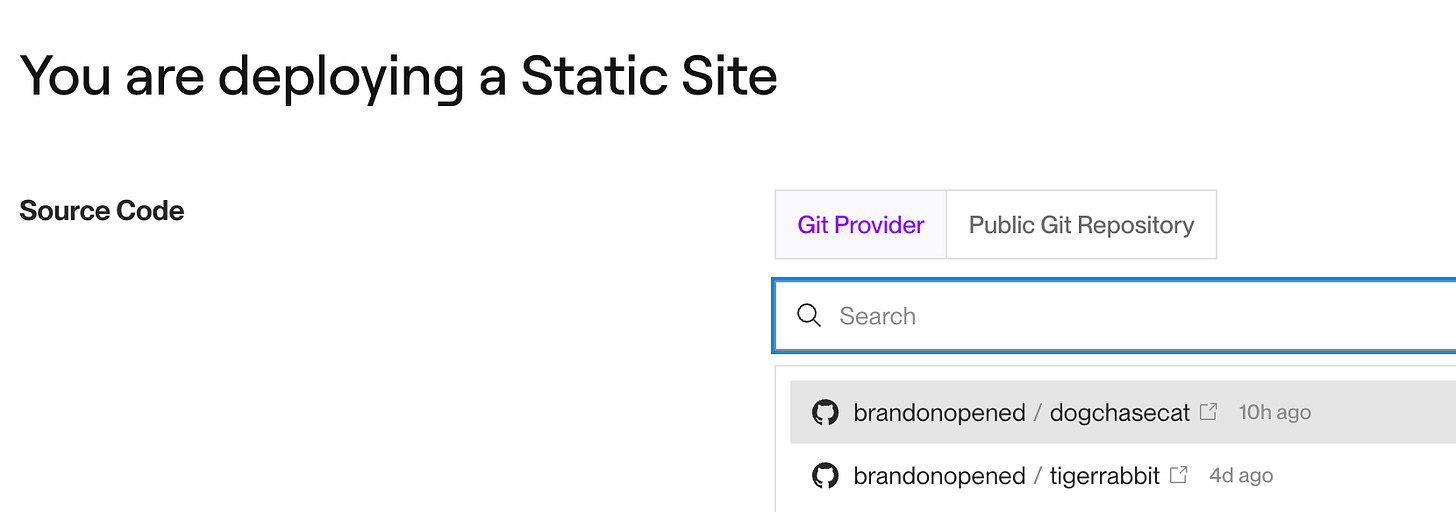Click brandonopened owner in the dogchasecat row
The width and height of the screenshot is (1456, 512).
[x=939, y=412]
